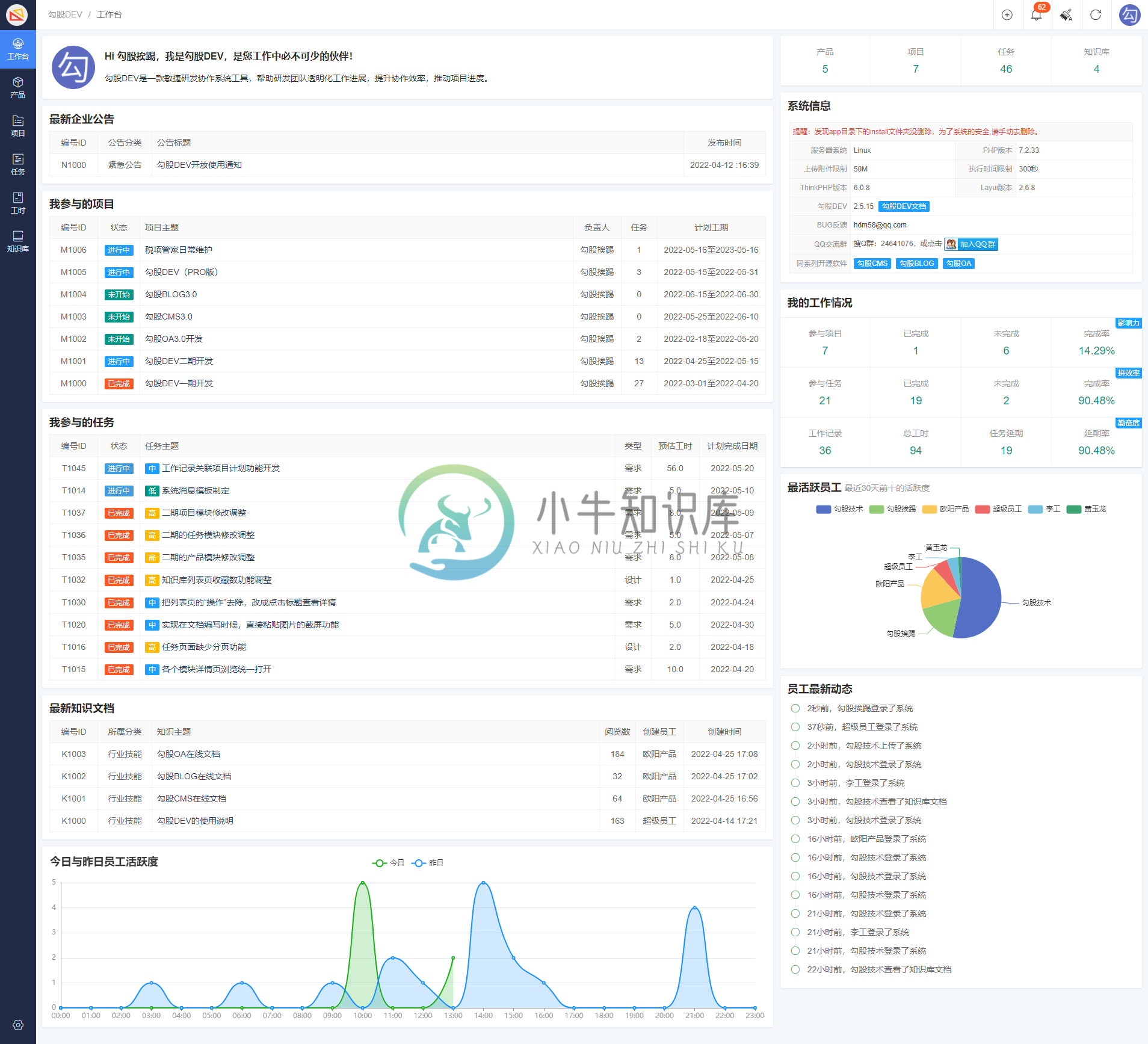Screen dimensions: 1148x1044
Task: Click the 项目 count card showing 7
Action: coord(915,61)
